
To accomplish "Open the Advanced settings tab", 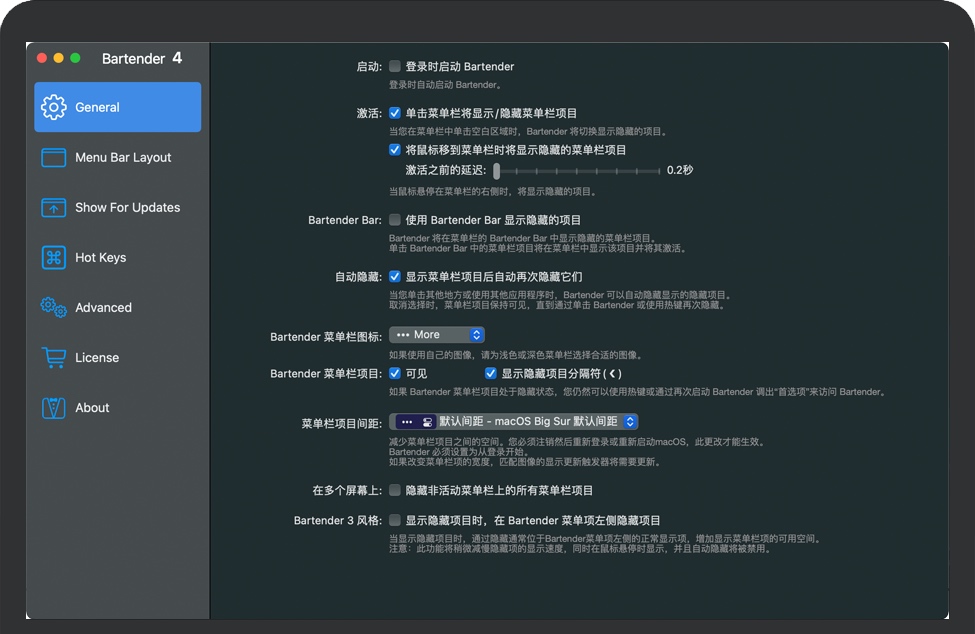I will coord(103,307).
